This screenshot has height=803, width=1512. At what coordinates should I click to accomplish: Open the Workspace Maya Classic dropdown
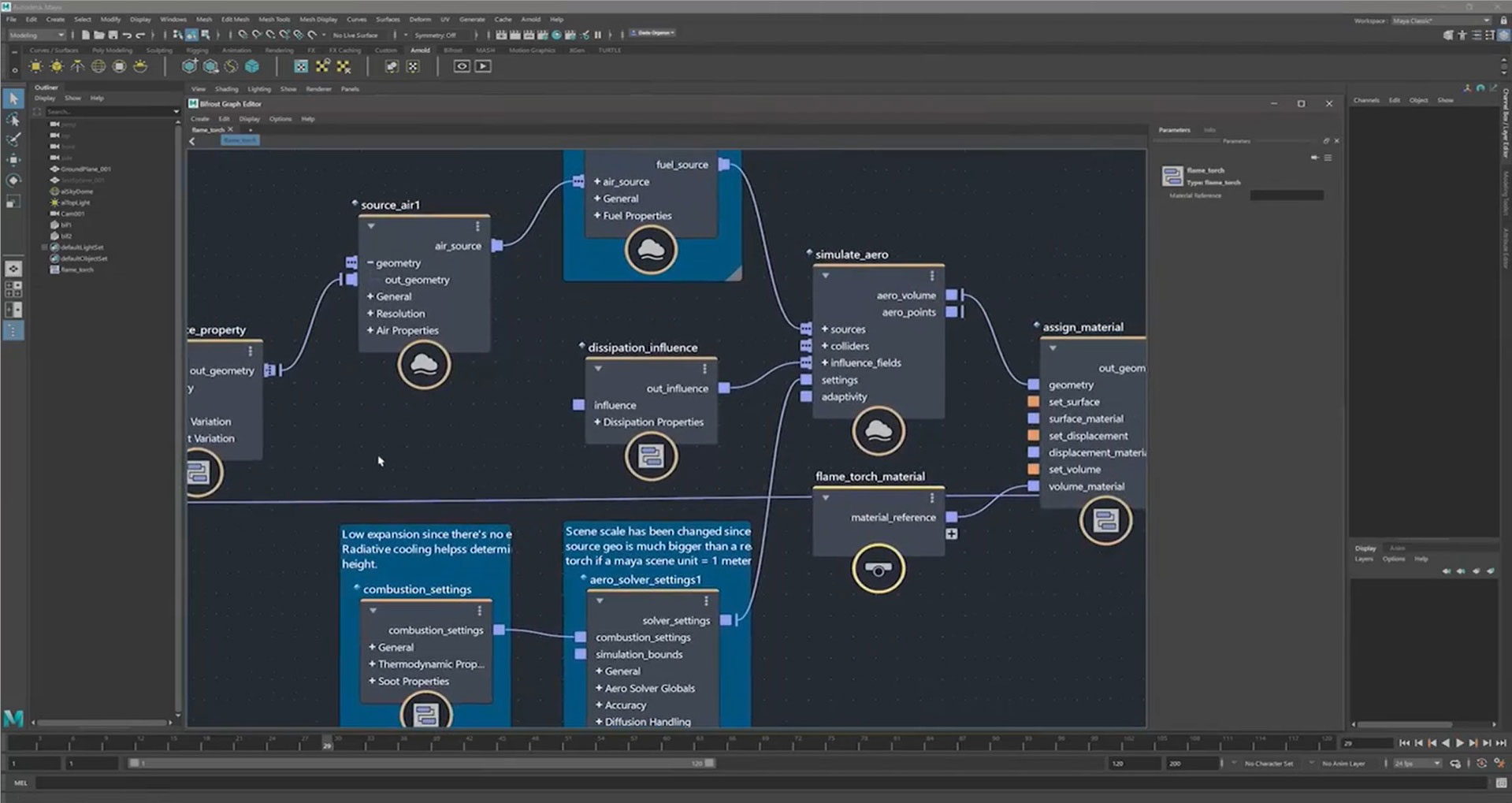[x=1440, y=20]
